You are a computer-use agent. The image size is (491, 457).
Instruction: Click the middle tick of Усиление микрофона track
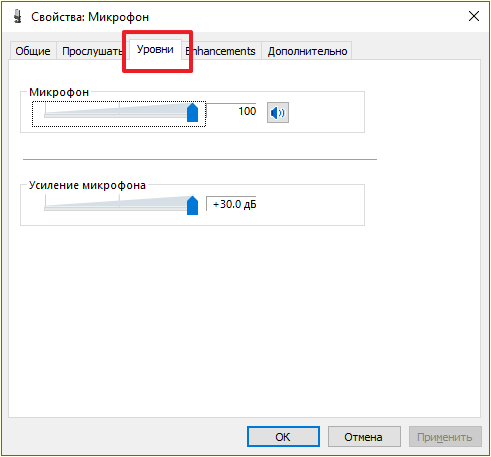119,203
